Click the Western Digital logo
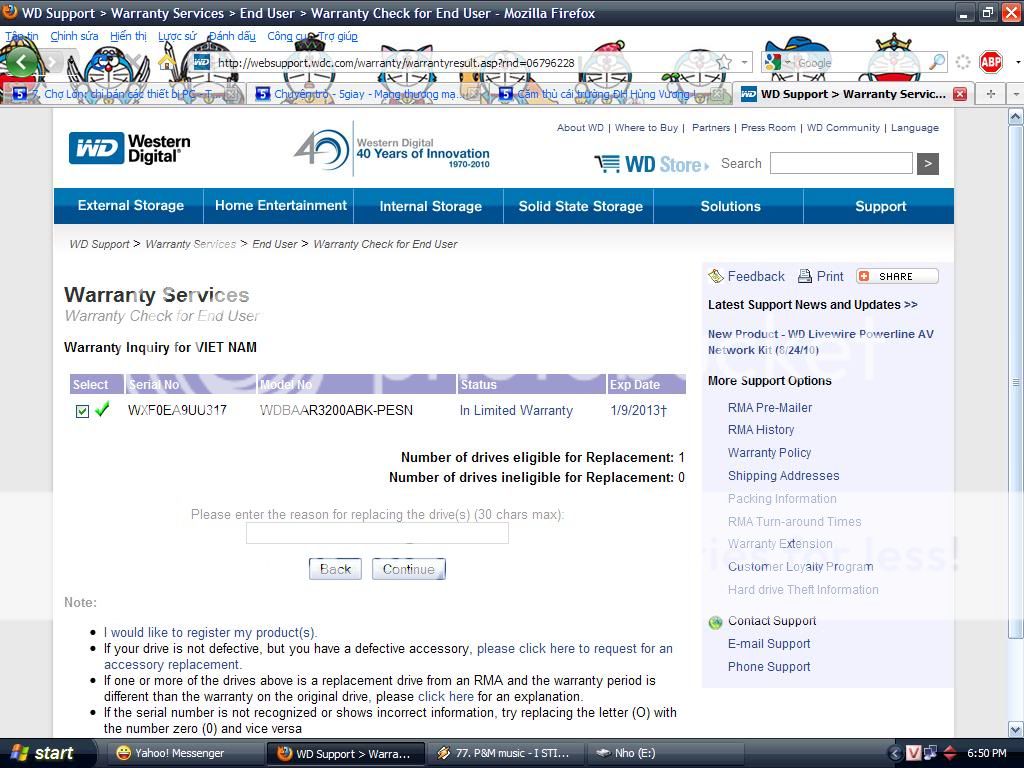Viewport: 1024px width, 768px height. pos(130,149)
